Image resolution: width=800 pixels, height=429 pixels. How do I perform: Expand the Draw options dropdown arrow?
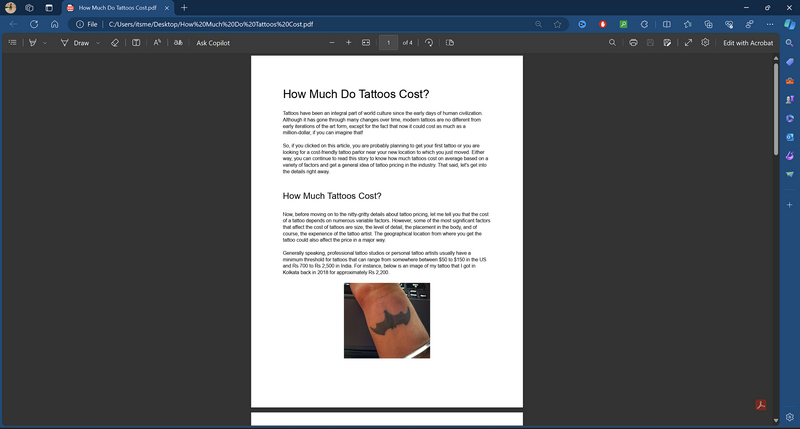98,43
